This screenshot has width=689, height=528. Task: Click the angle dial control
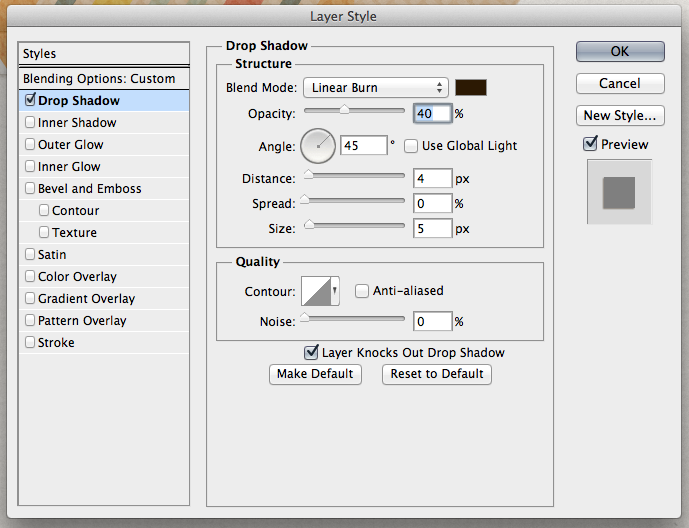318,146
